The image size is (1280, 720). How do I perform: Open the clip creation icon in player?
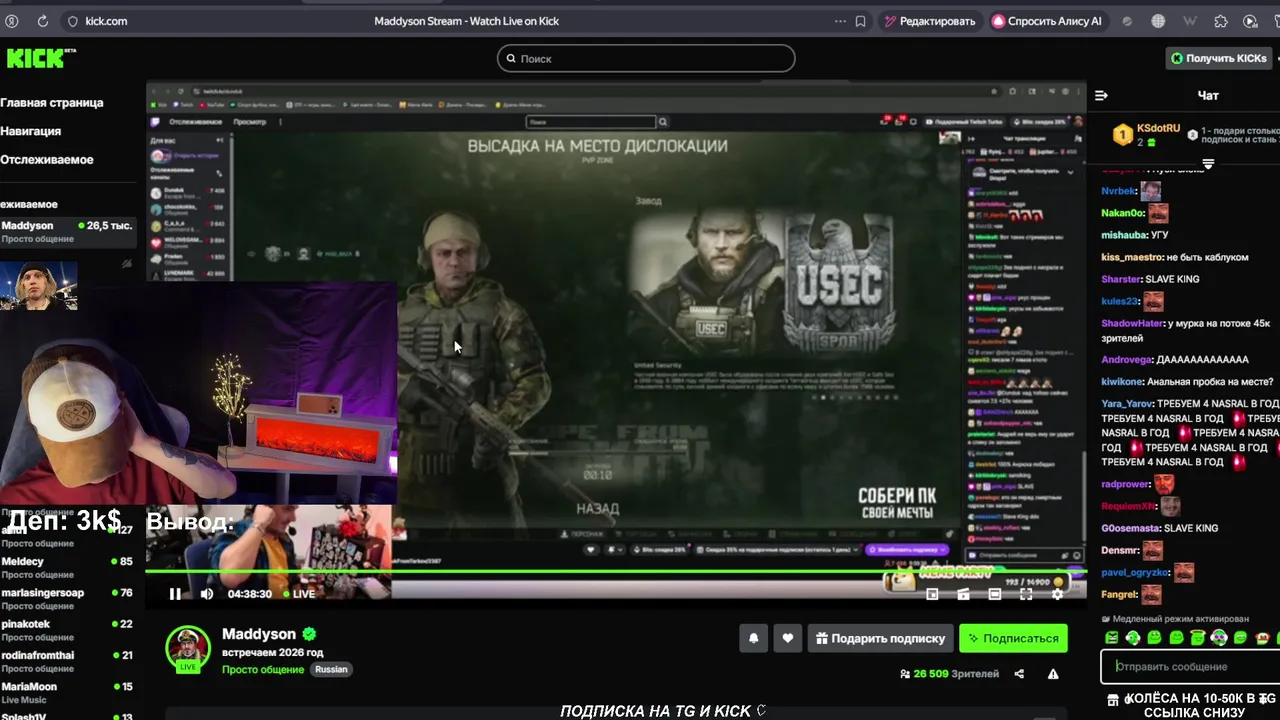tap(963, 594)
